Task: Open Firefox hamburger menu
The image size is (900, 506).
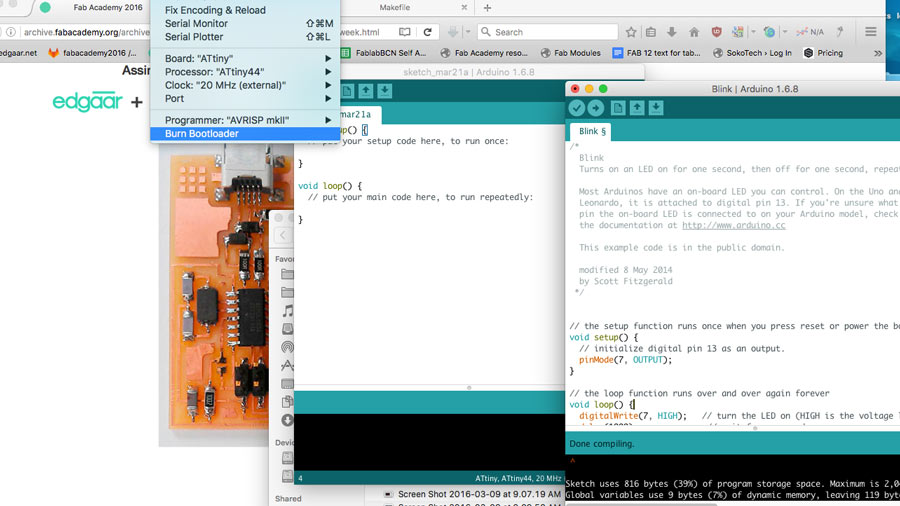Action: [871, 32]
